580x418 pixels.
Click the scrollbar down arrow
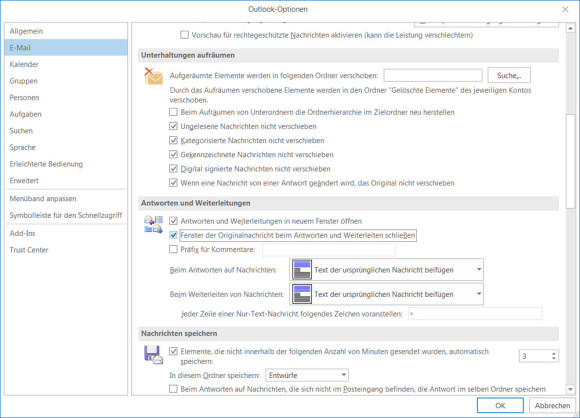570,389
